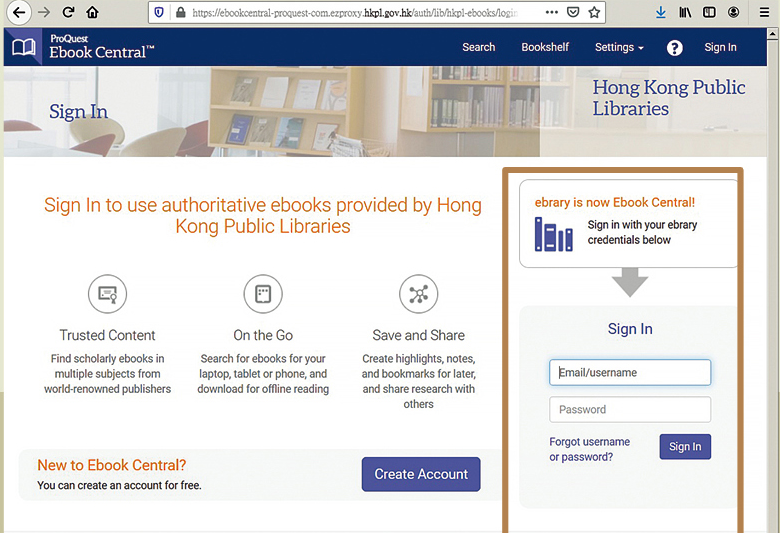Click the Pocket save icon
780x533 pixels.
(573, 12)
